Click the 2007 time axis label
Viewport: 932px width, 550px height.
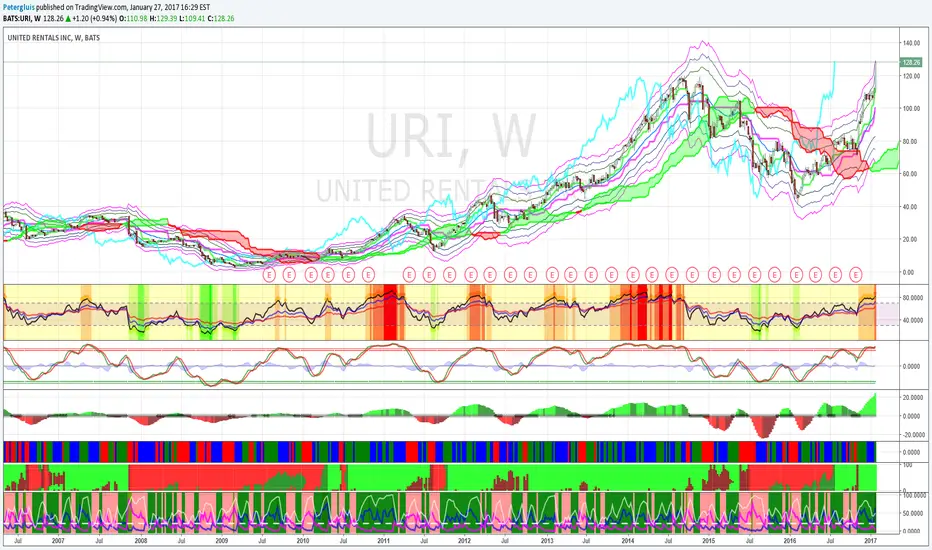pyautogui.click(x=58, y=540)
